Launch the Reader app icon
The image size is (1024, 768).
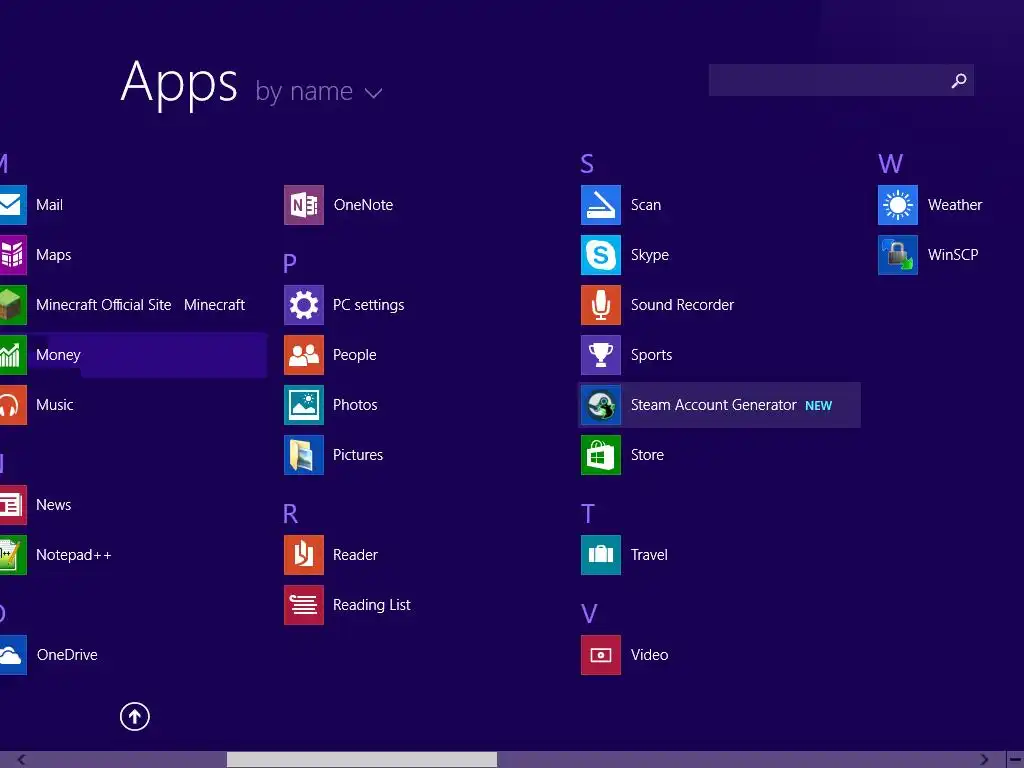[304, 555]
